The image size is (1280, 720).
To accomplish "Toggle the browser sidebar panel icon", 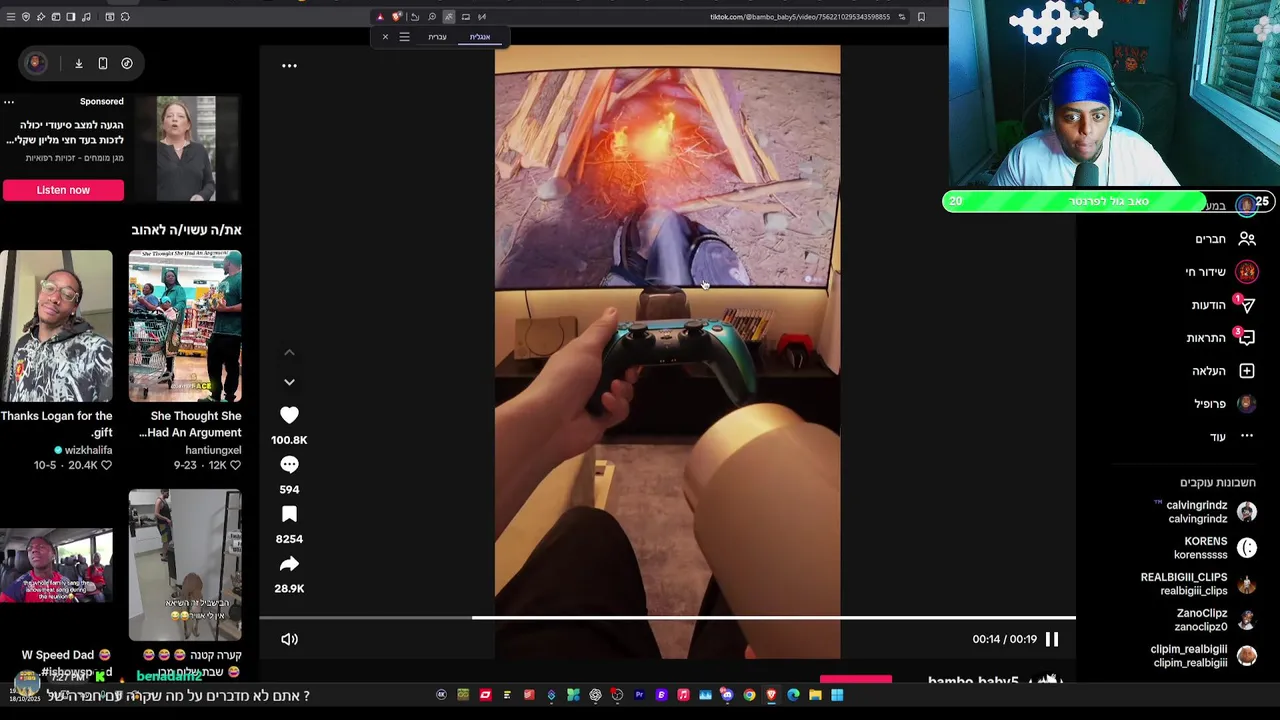I will coord(71,17).
